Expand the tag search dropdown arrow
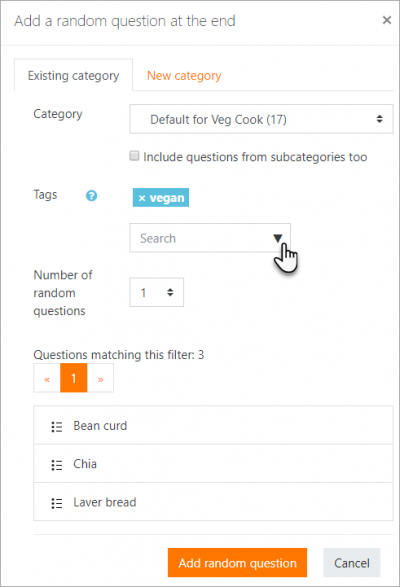 pyautogui.click(x=278, y=238)
